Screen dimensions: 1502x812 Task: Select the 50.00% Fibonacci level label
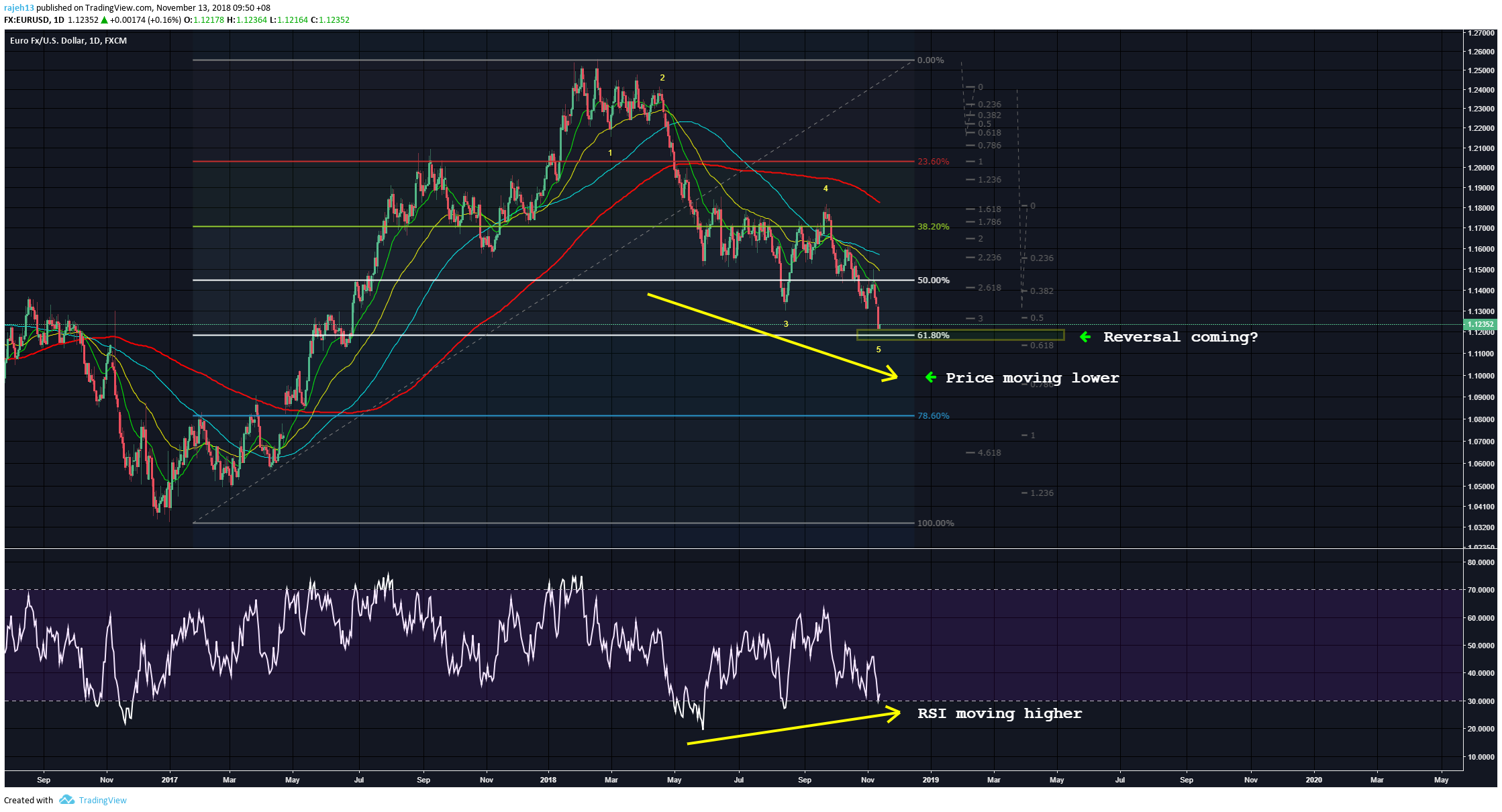(933, 281)
